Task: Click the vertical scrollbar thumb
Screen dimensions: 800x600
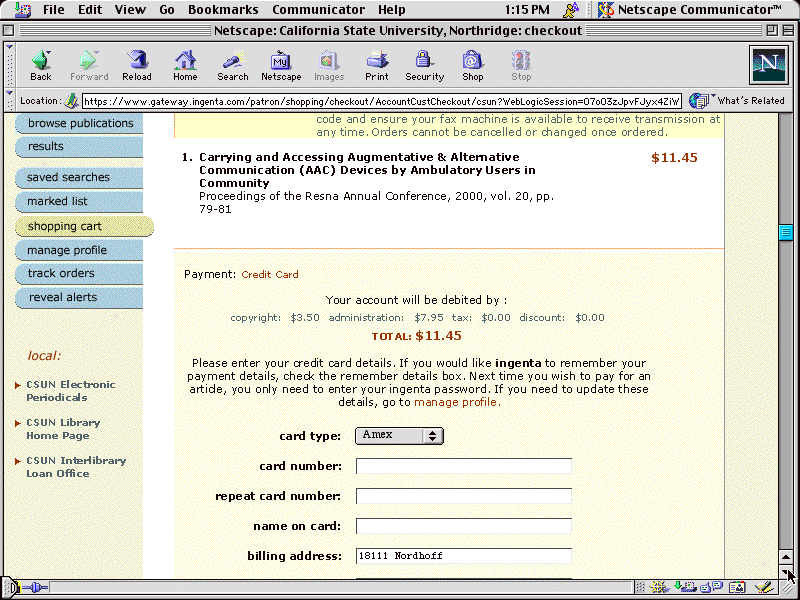Action: click(x=786, y=232)
